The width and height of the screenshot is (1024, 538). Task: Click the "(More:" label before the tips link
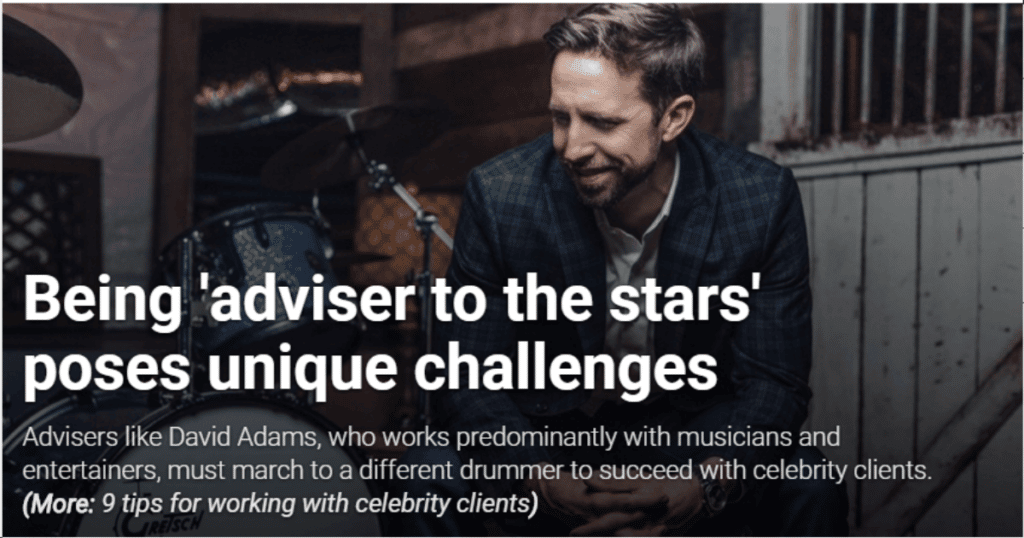coord(59,504)
